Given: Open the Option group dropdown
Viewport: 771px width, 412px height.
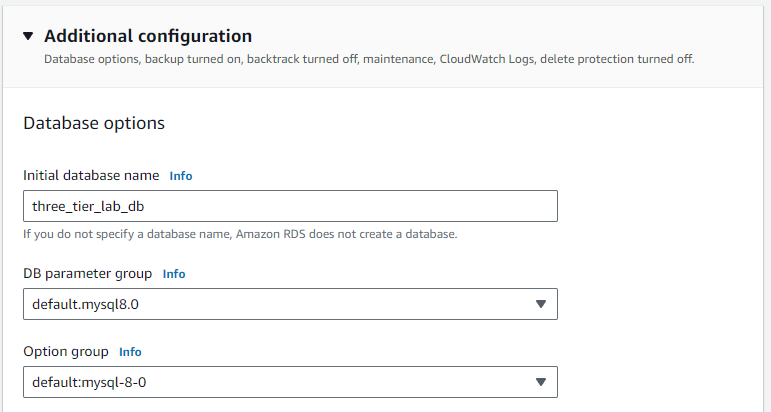Looking at the screenshot, I should coord(290,382).
